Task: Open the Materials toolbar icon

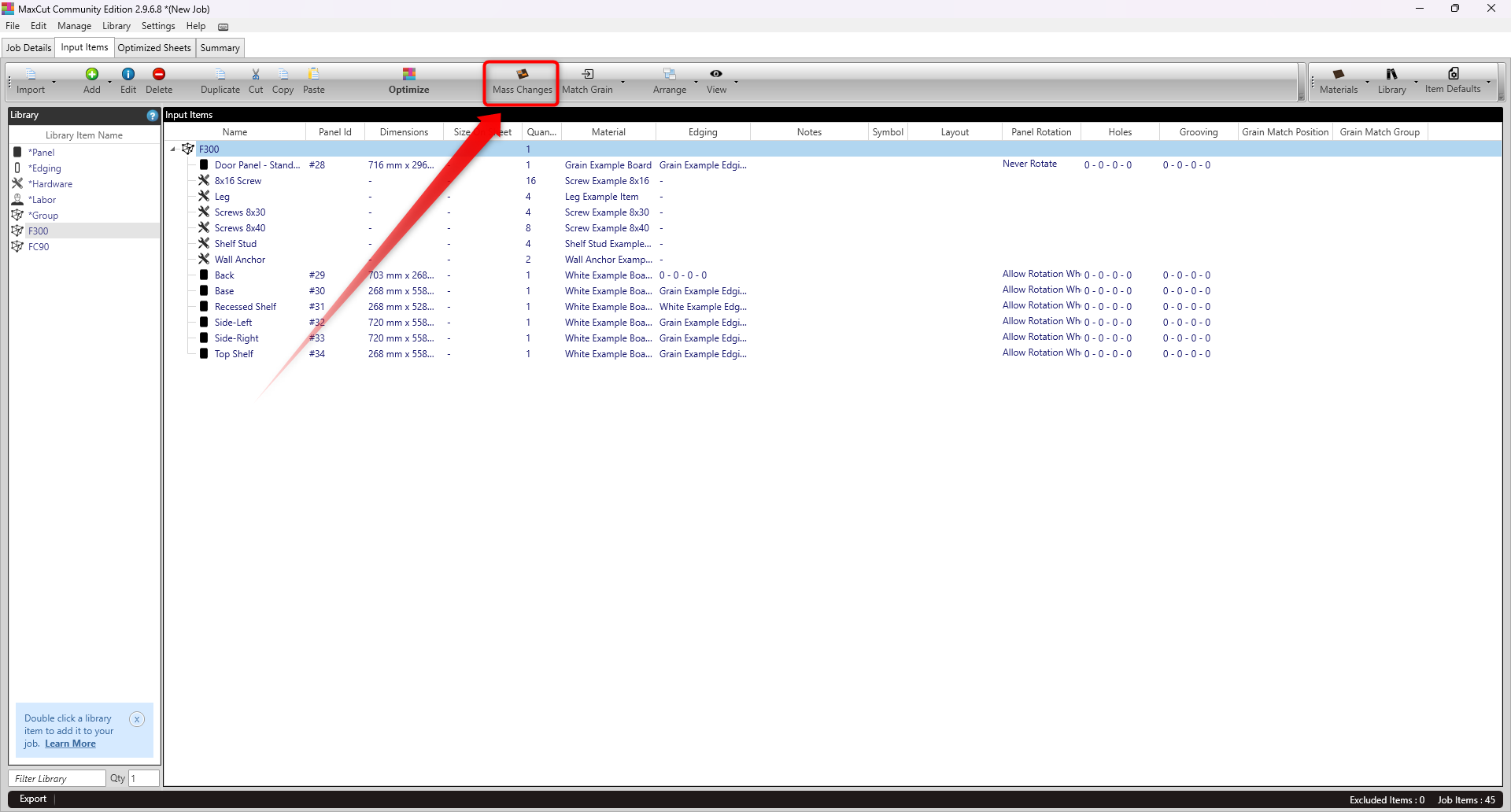Action: tap(1339, 74)
